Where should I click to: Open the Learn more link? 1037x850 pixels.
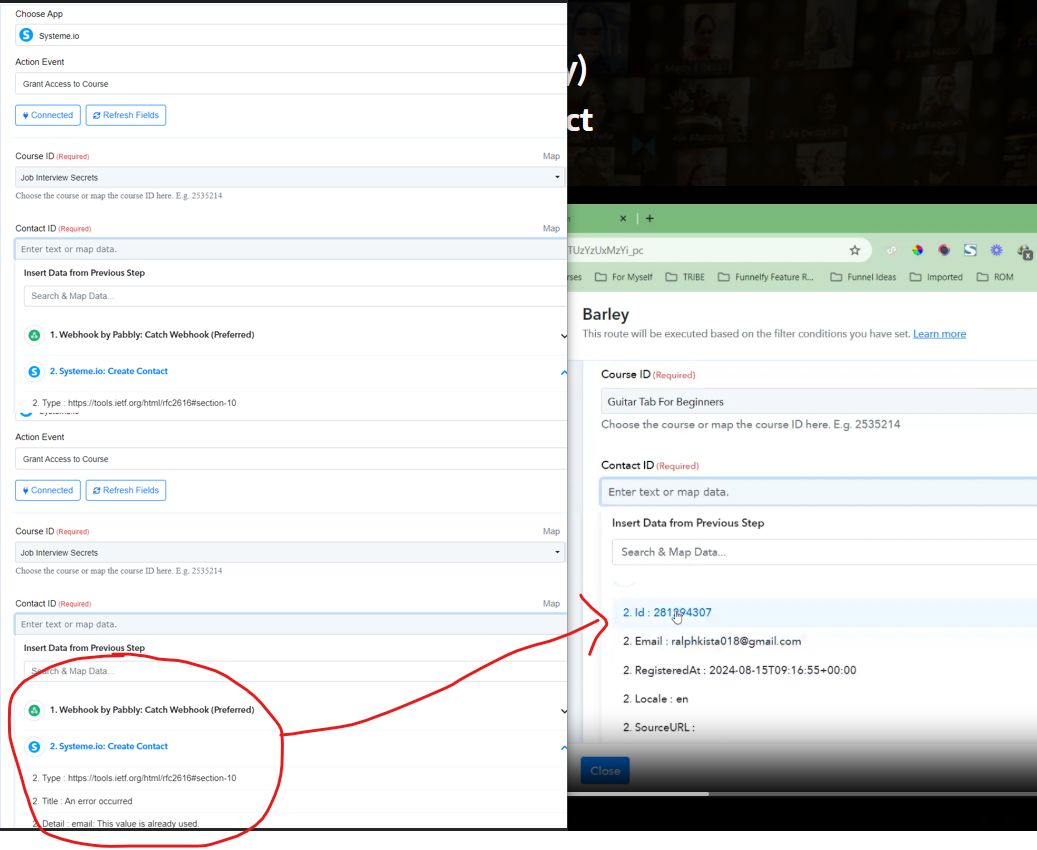tap(939, 333)
